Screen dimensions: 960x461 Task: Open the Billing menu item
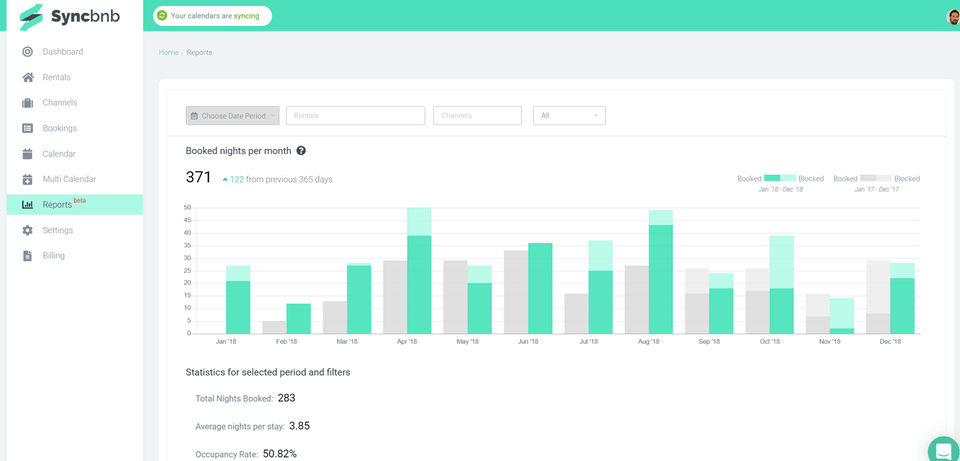pyautogui.click(x=75, y=256)
